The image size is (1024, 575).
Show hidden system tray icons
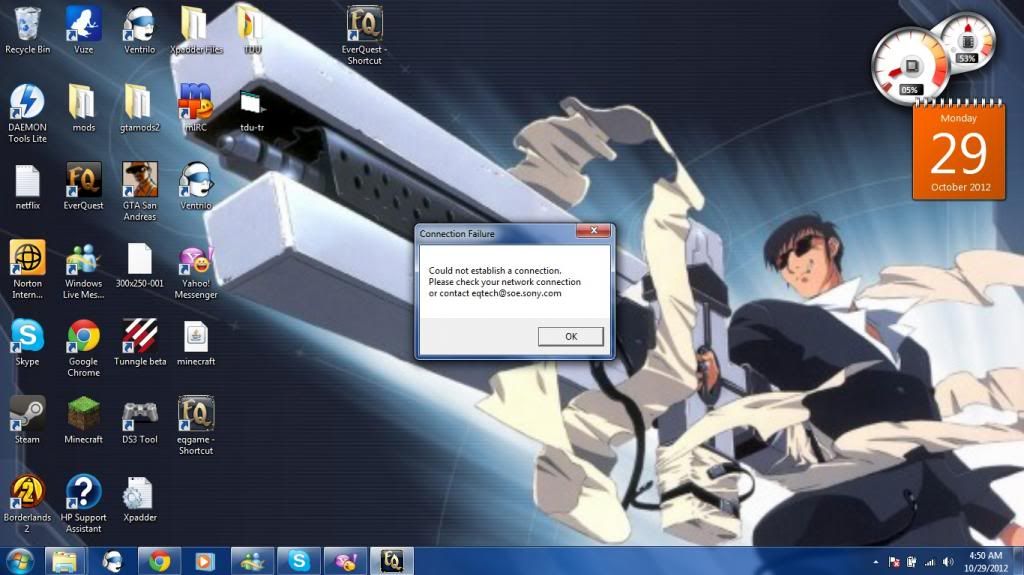[x=876, y=562]
